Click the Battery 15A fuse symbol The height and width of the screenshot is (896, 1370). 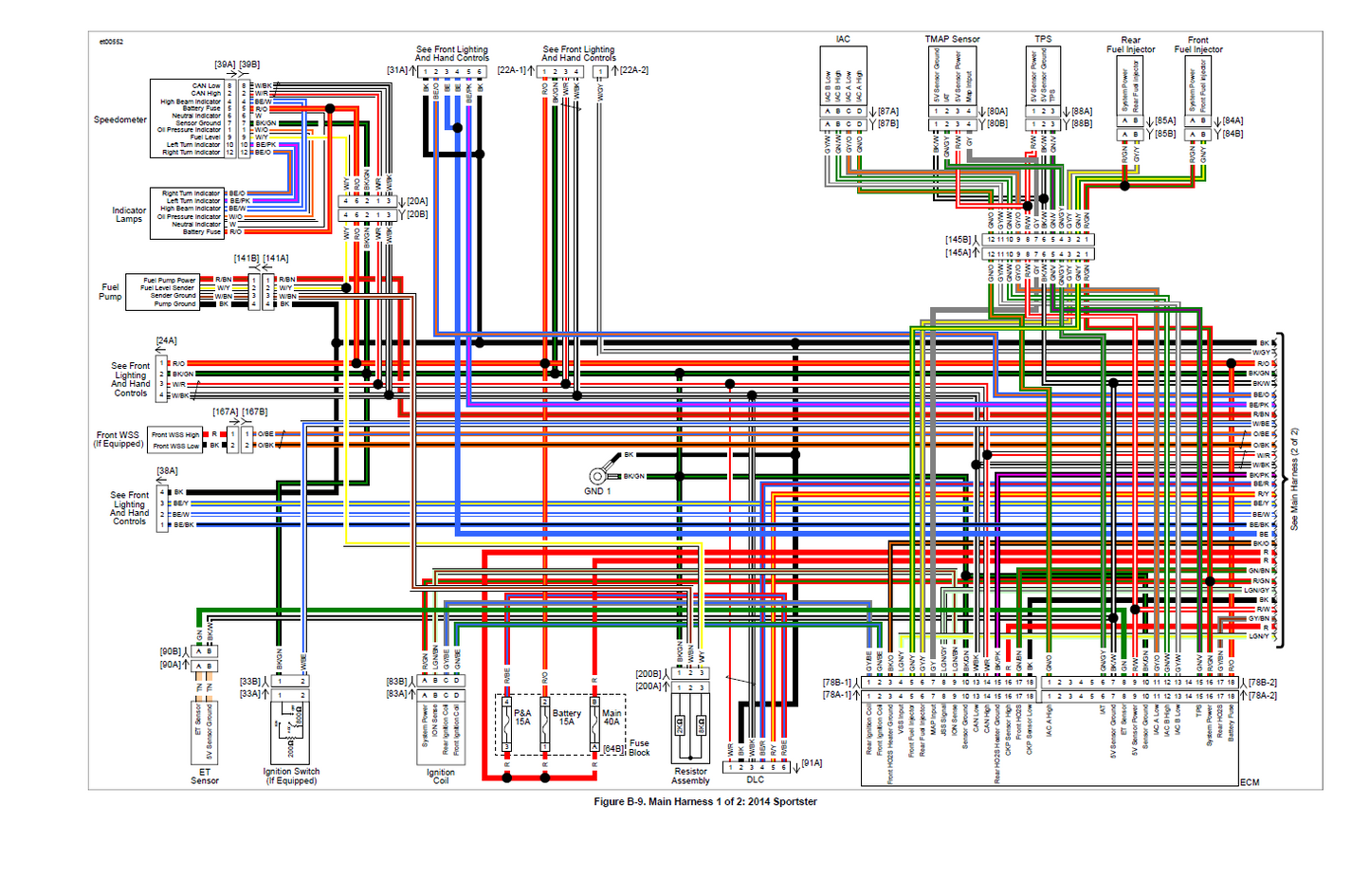click(545, 722)
